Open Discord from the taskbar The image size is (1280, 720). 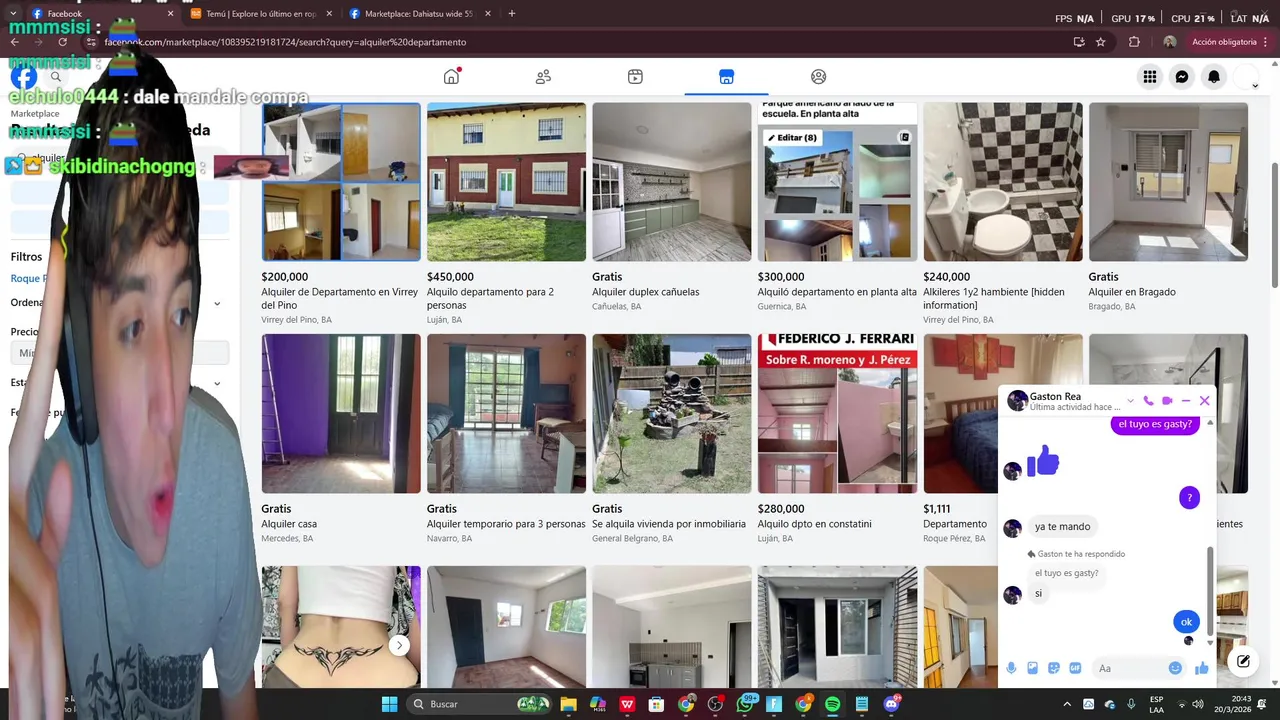coord(891,704)
